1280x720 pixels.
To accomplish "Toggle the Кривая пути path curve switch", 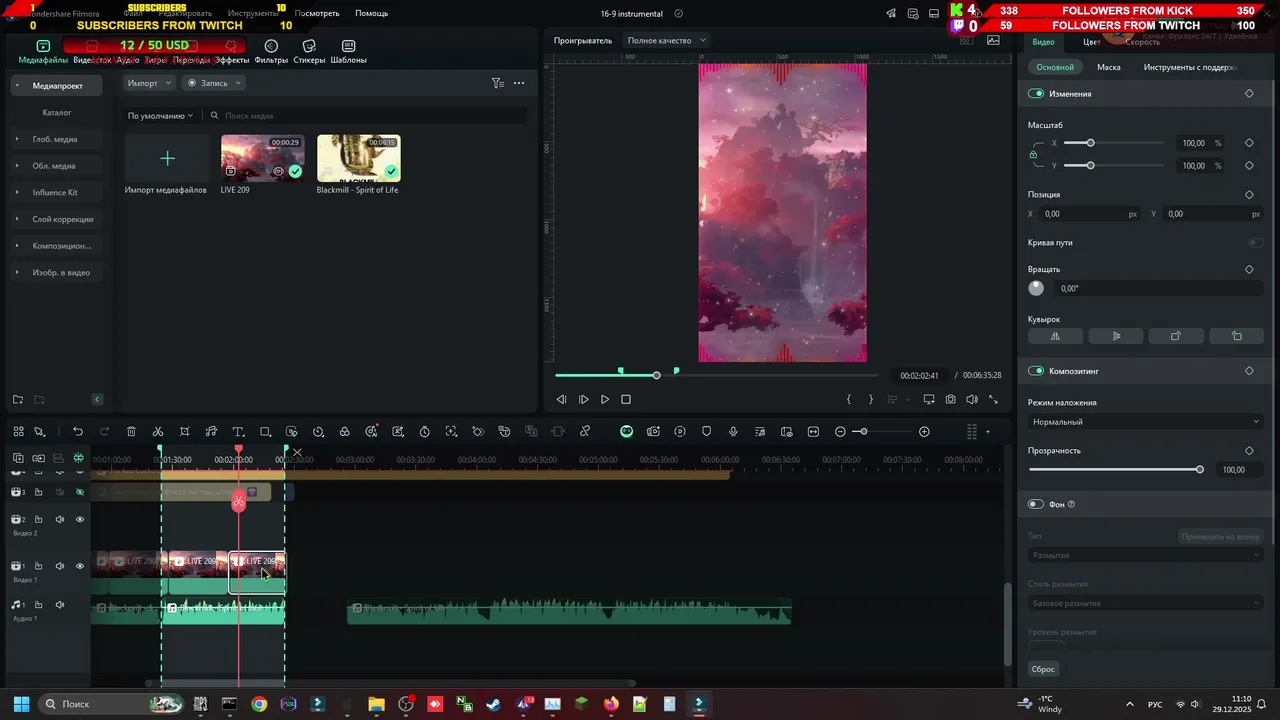I will (1255, 243).
